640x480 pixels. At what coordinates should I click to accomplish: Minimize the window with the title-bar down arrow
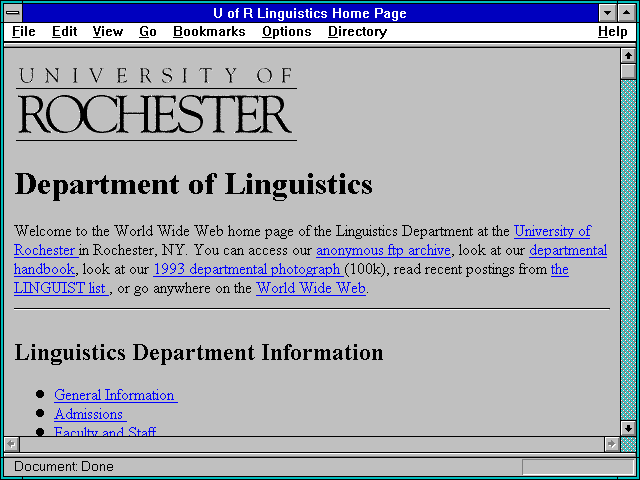(x=608, y=13)
